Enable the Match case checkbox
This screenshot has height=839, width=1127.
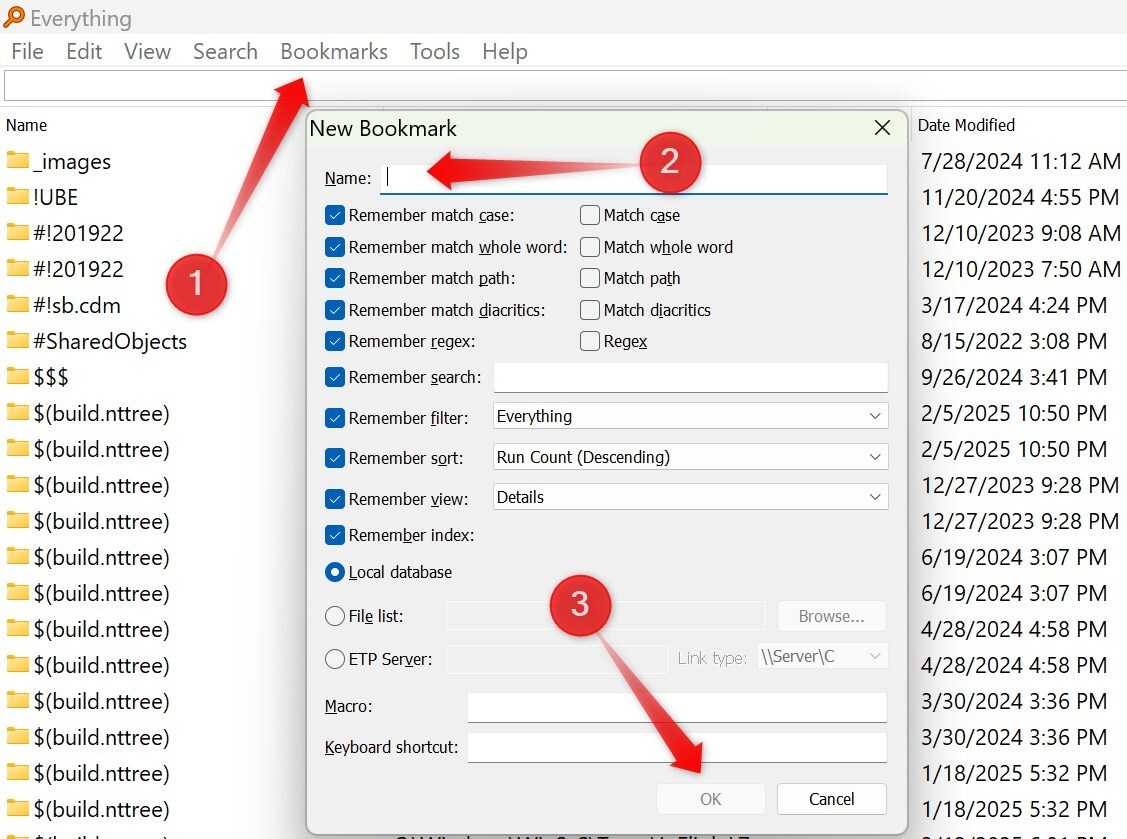coord(590,215)
